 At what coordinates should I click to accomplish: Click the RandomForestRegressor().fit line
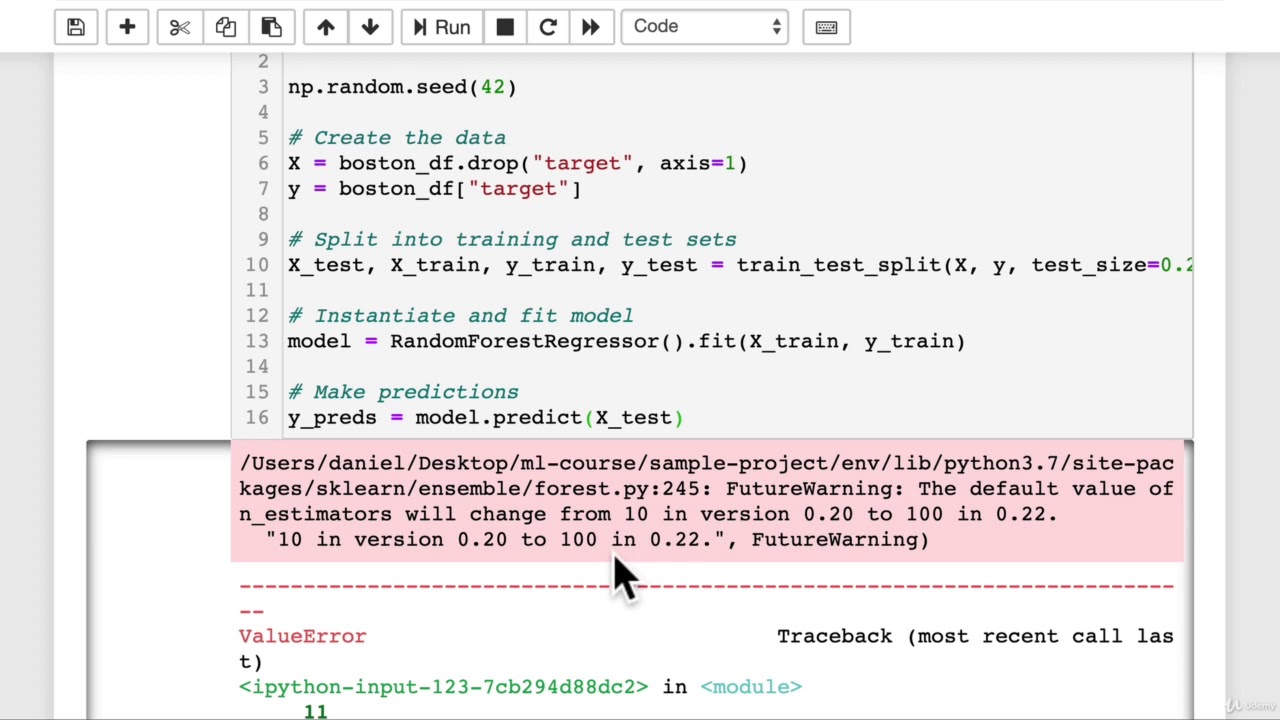(x=626, y=341)
